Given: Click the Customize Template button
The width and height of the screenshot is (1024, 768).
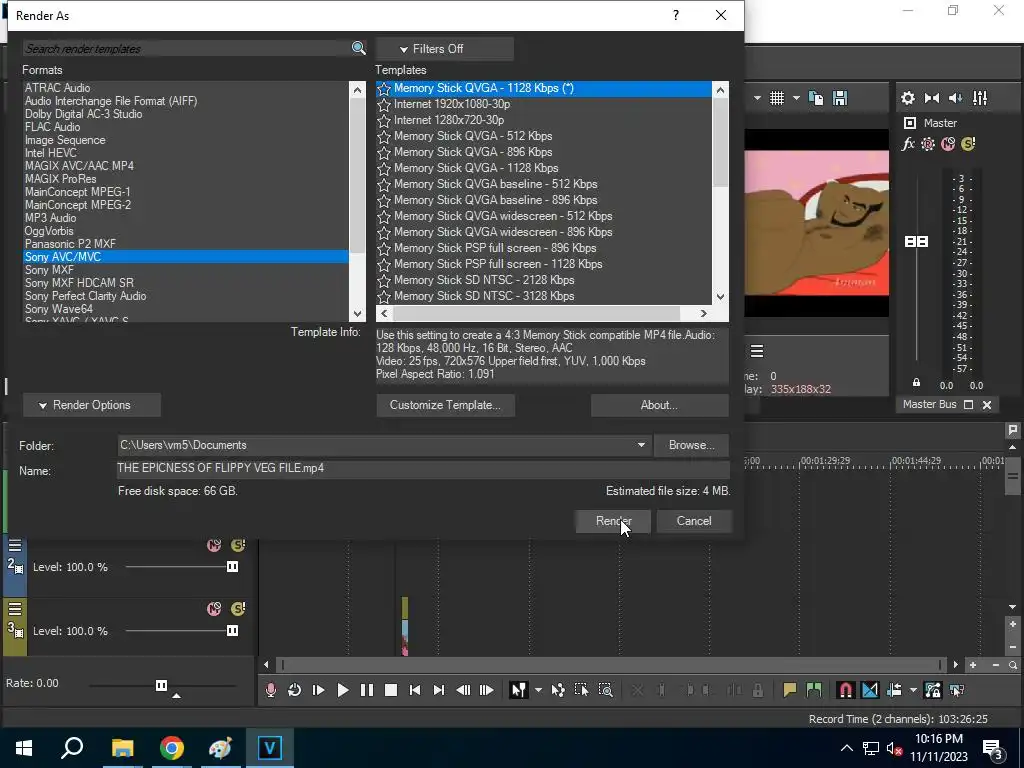Looking at the screenshot, I should point(445,405).
